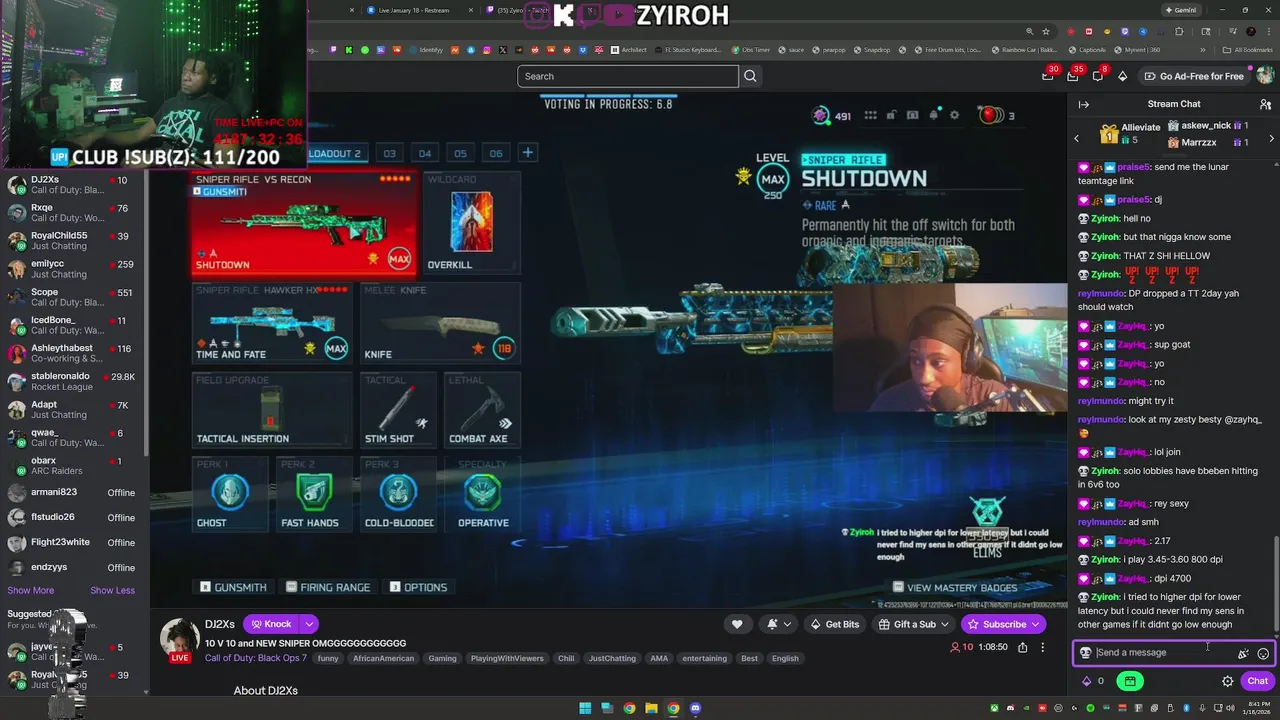Open the inbox icon with 35 badge

(x=1074, y=76)
